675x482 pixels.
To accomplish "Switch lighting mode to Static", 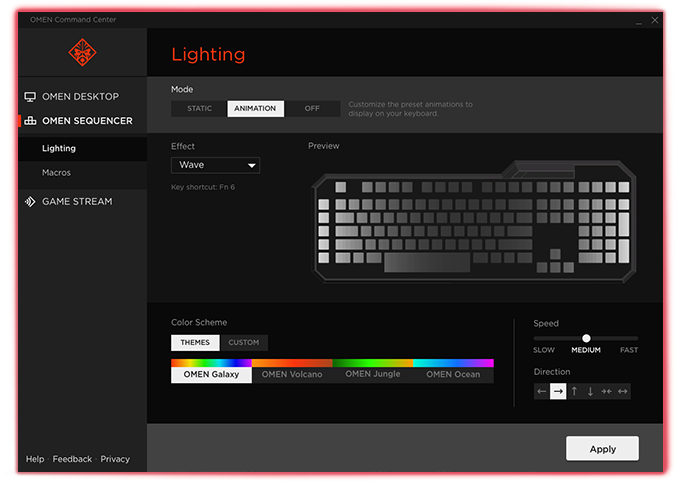I will [199, 108].
